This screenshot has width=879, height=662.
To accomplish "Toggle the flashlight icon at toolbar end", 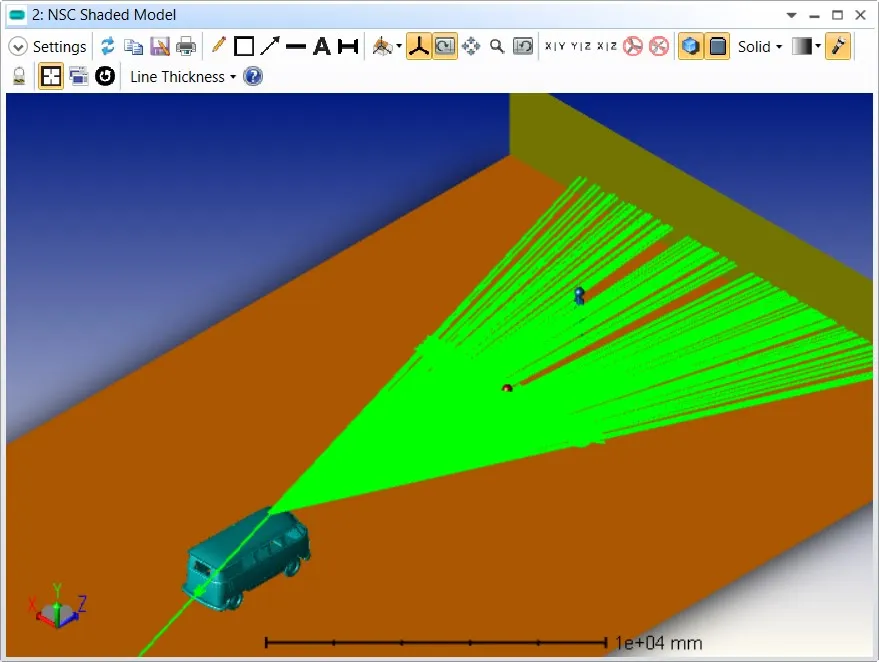I will [x=838, y=47].
